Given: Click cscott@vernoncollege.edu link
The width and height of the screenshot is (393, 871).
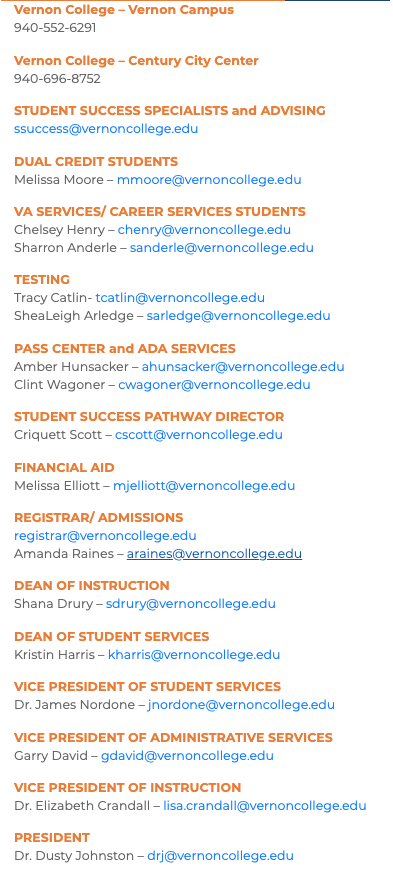Looking at the screenshot, I should coord(198,435).
